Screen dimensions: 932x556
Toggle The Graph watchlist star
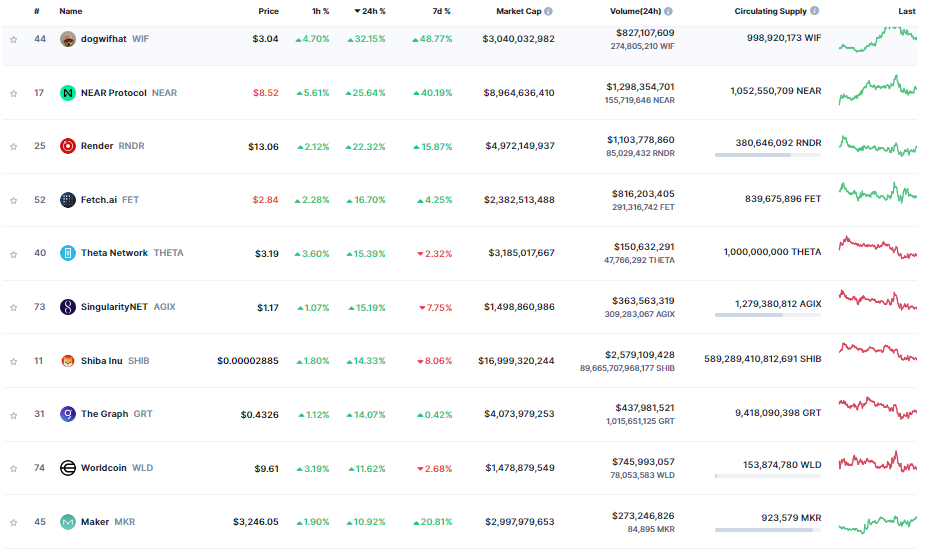click(x=14, y=416)
